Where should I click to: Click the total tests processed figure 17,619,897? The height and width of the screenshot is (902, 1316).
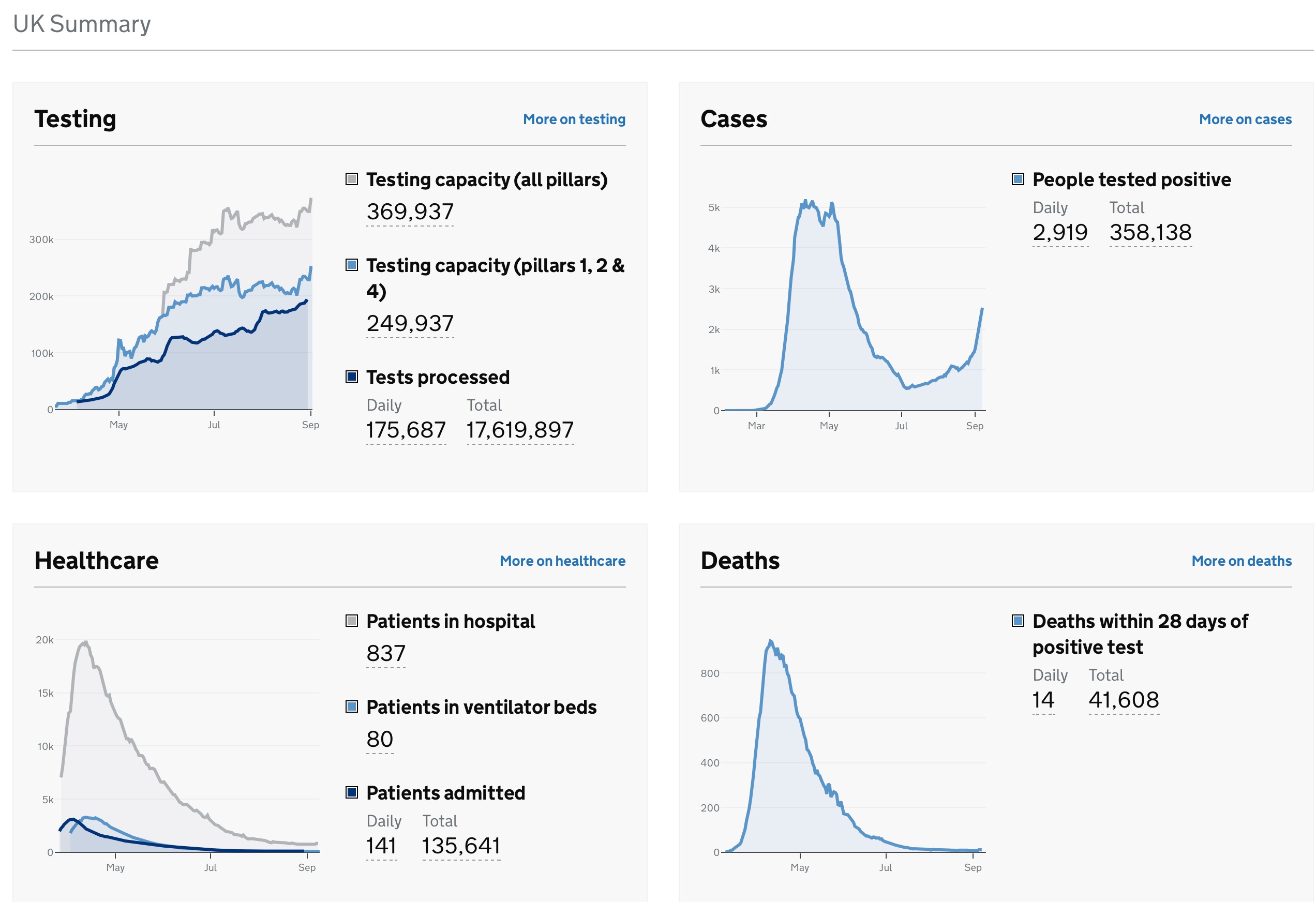point(519,430)
